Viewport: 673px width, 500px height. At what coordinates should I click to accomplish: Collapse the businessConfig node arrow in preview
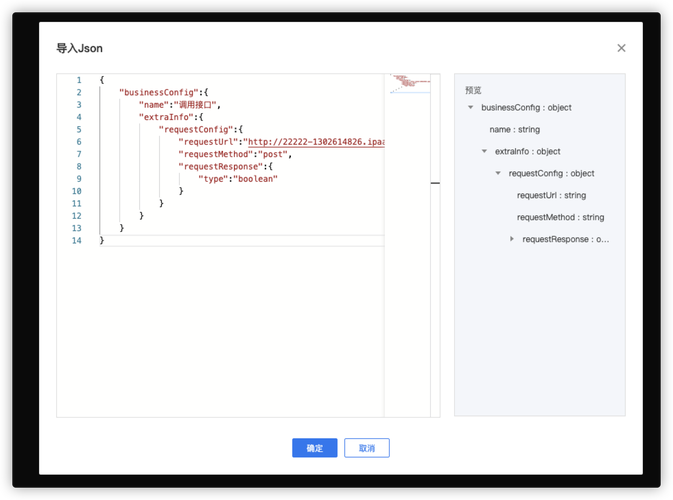tap(471, 108)
